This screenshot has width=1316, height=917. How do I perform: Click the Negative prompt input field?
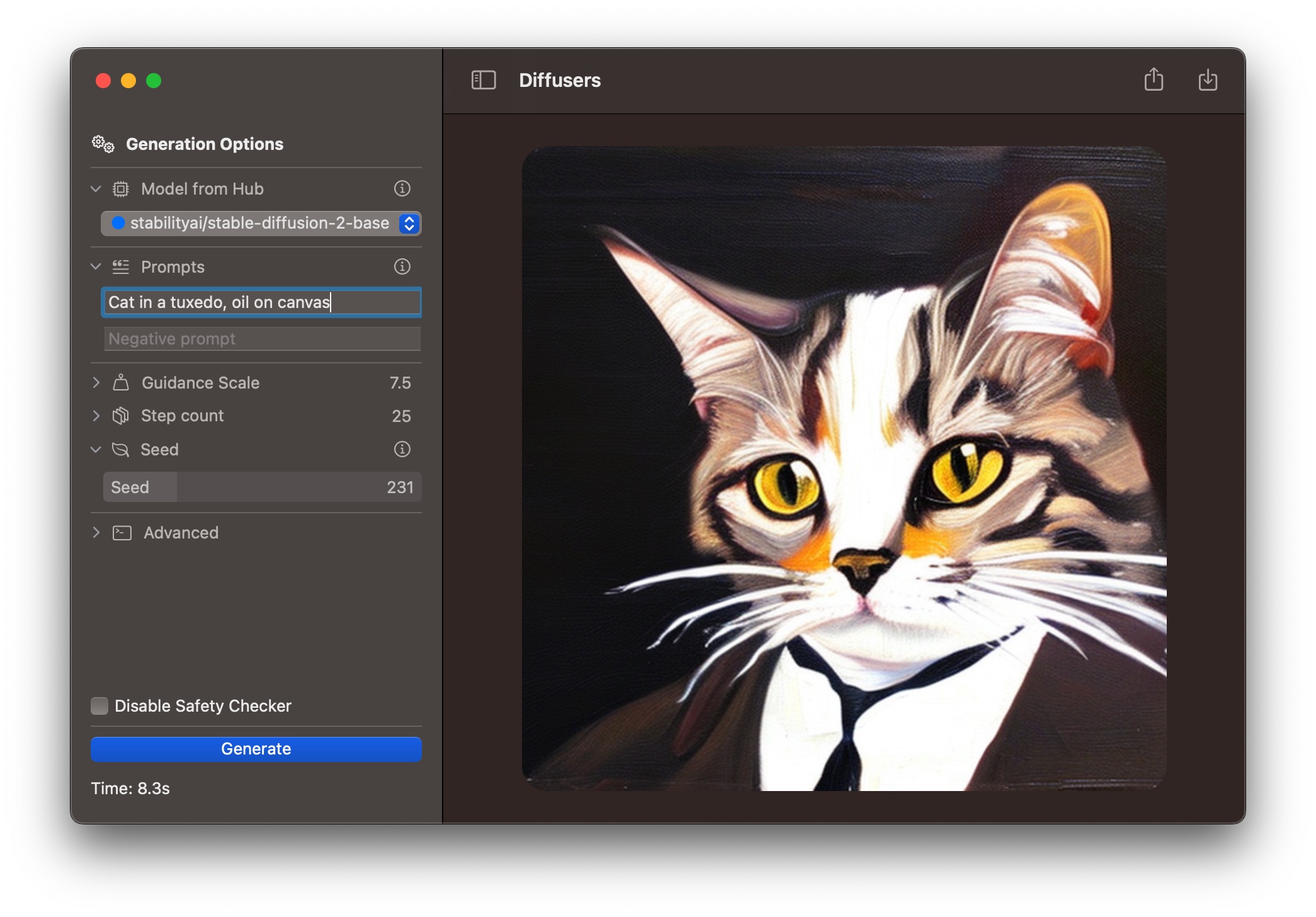pyautogui.click(x=261, y=338)
